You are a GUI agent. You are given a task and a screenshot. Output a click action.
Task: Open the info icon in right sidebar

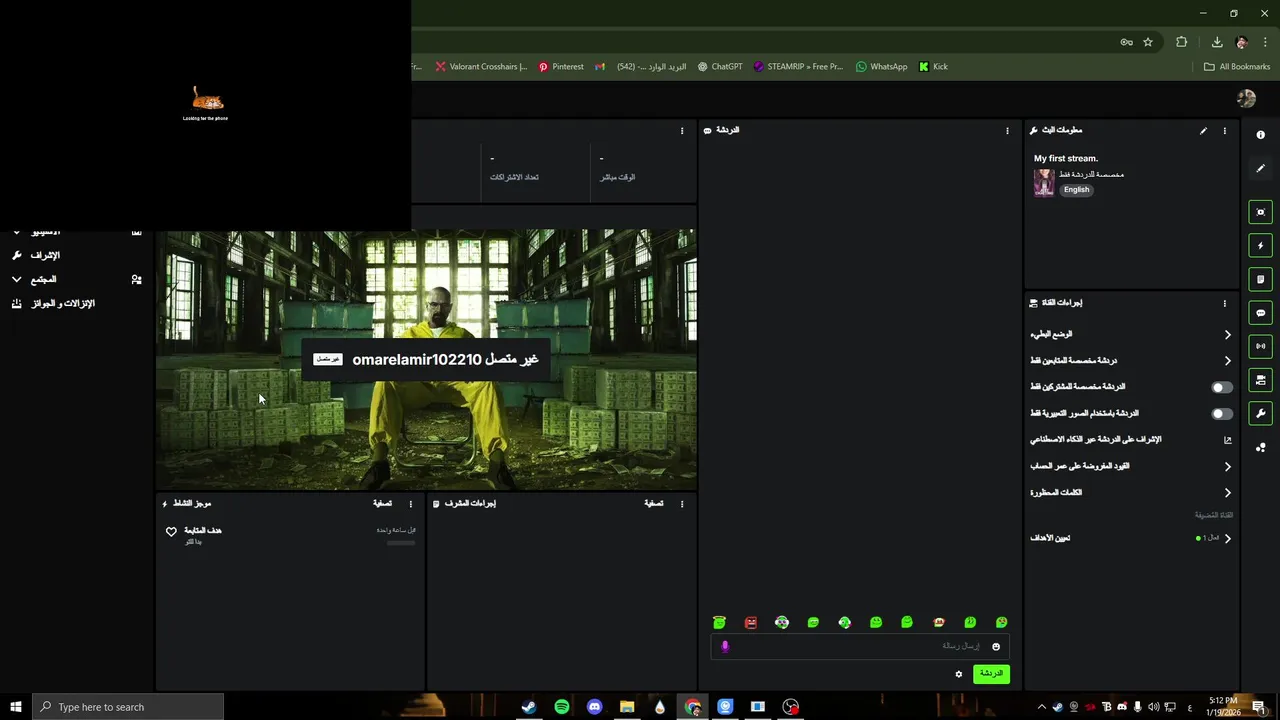[x=1260, y=135]
